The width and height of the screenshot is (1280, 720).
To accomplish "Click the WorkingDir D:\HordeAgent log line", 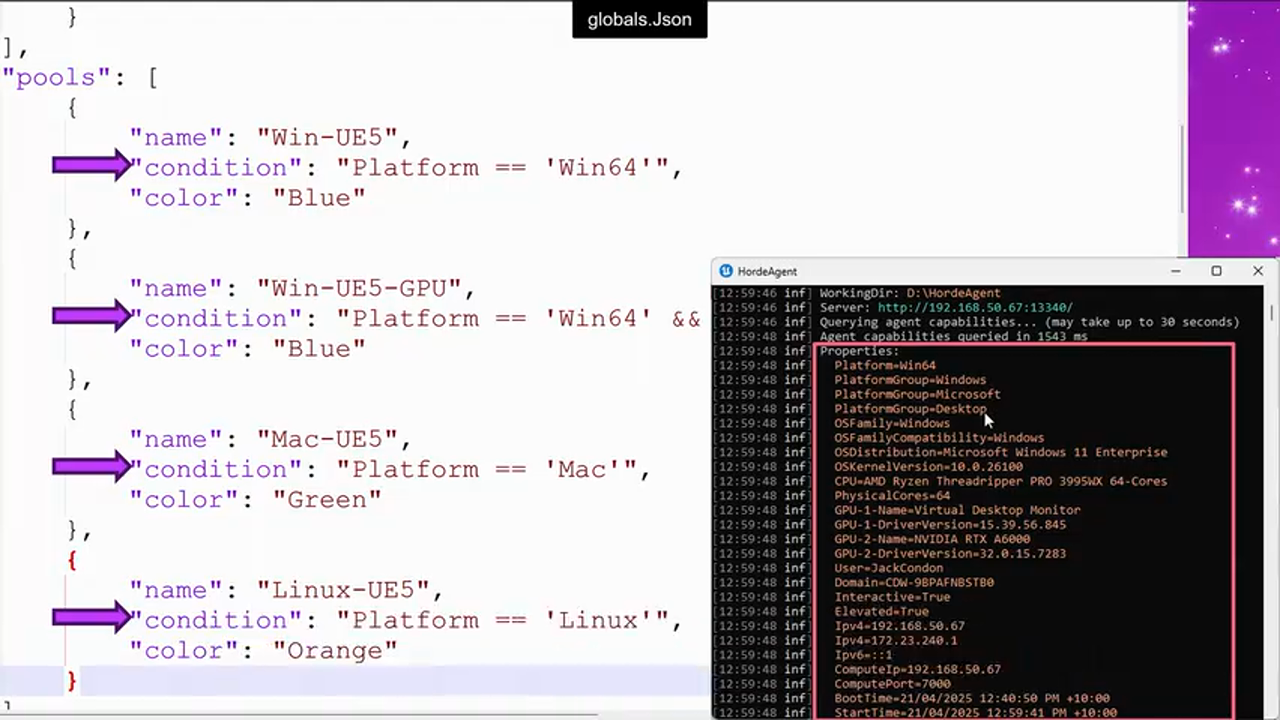I will tap(910, 293).
